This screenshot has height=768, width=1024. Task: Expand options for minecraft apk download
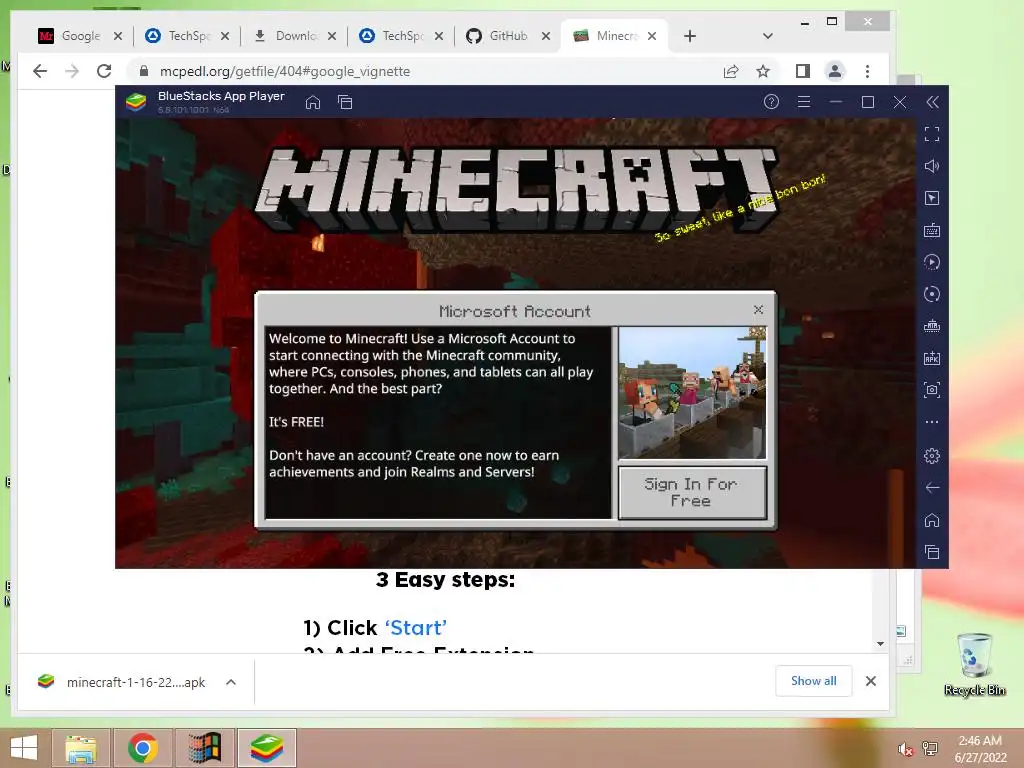(231, 682)
